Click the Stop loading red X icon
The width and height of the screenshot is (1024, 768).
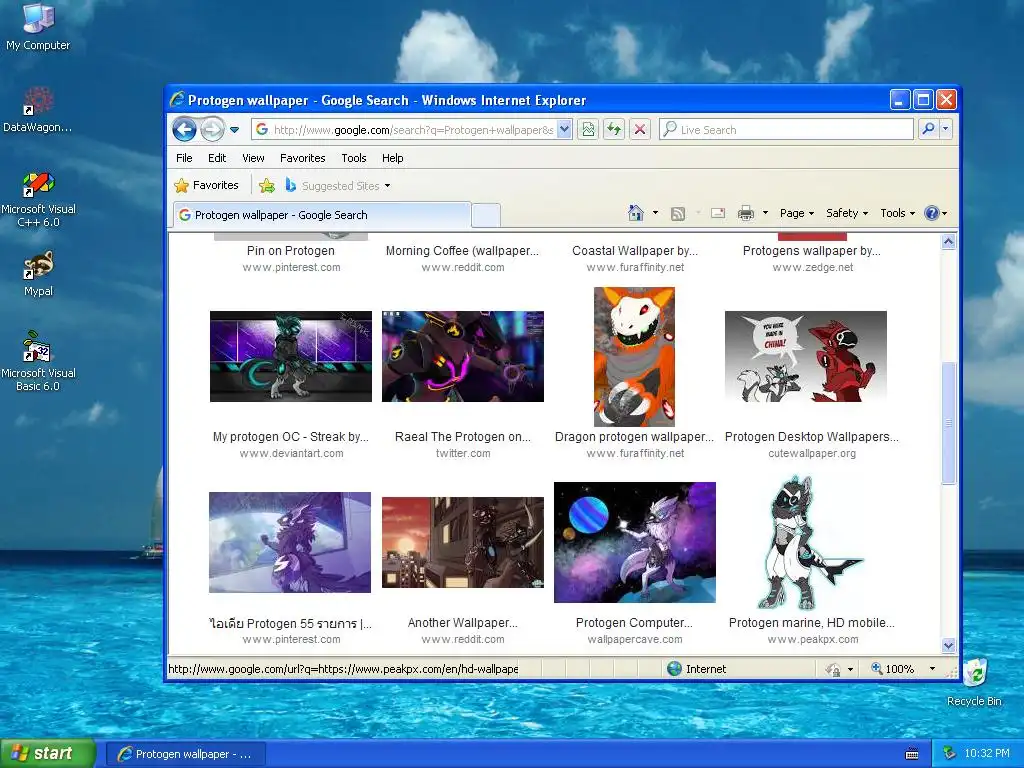(640, 130)
